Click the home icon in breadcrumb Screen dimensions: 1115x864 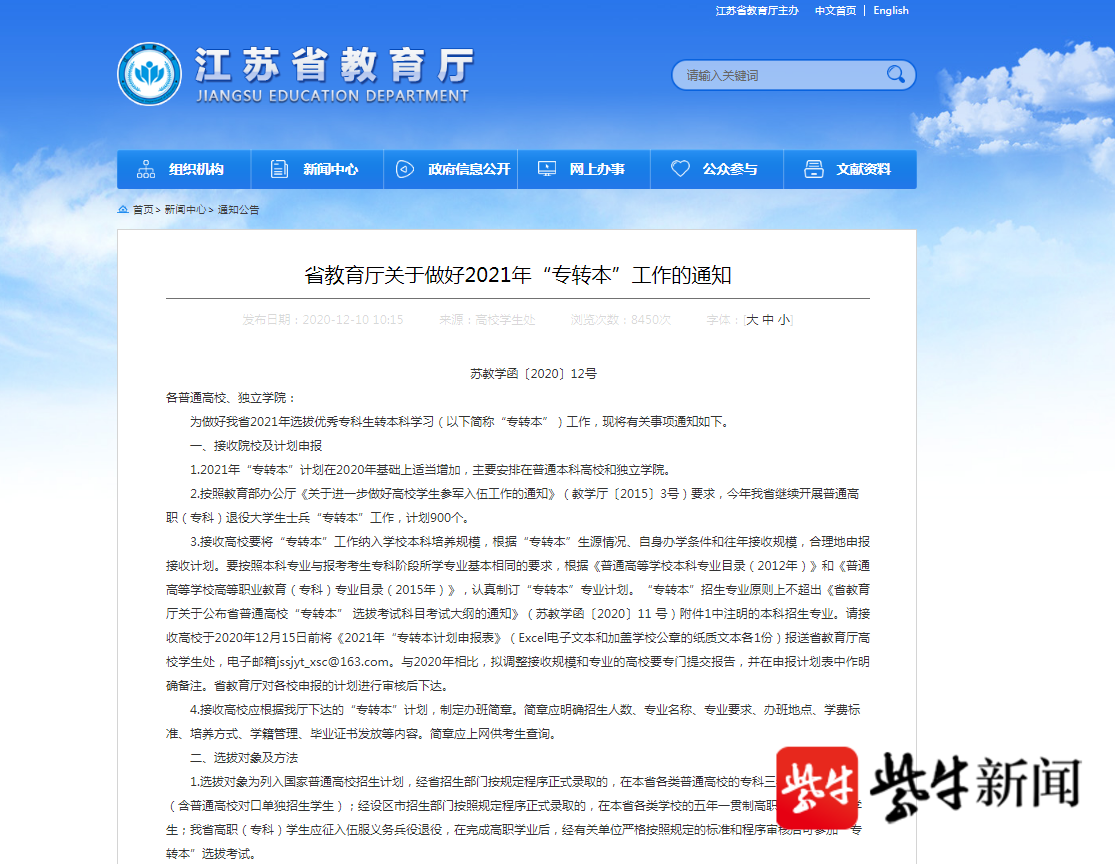(x=123, y=209)
